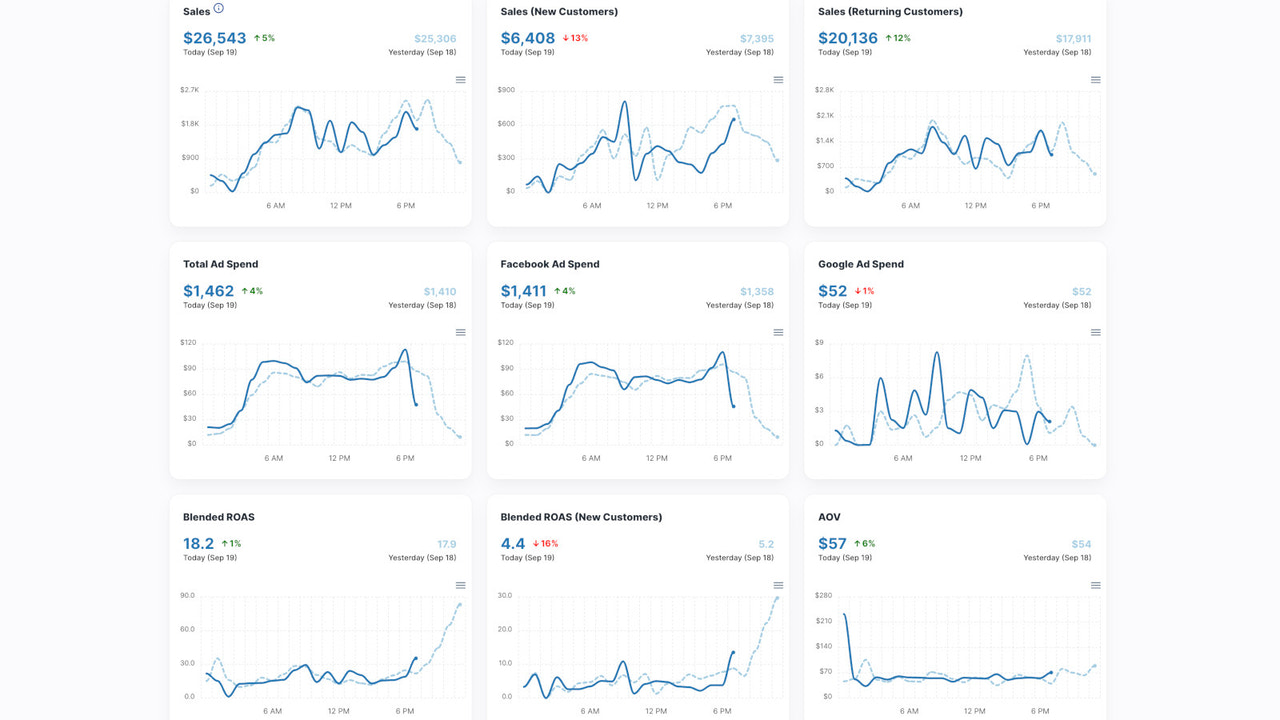Open the Blended ROAS (New Customers) menu icon
The image size is (1280, 720).
778,585
